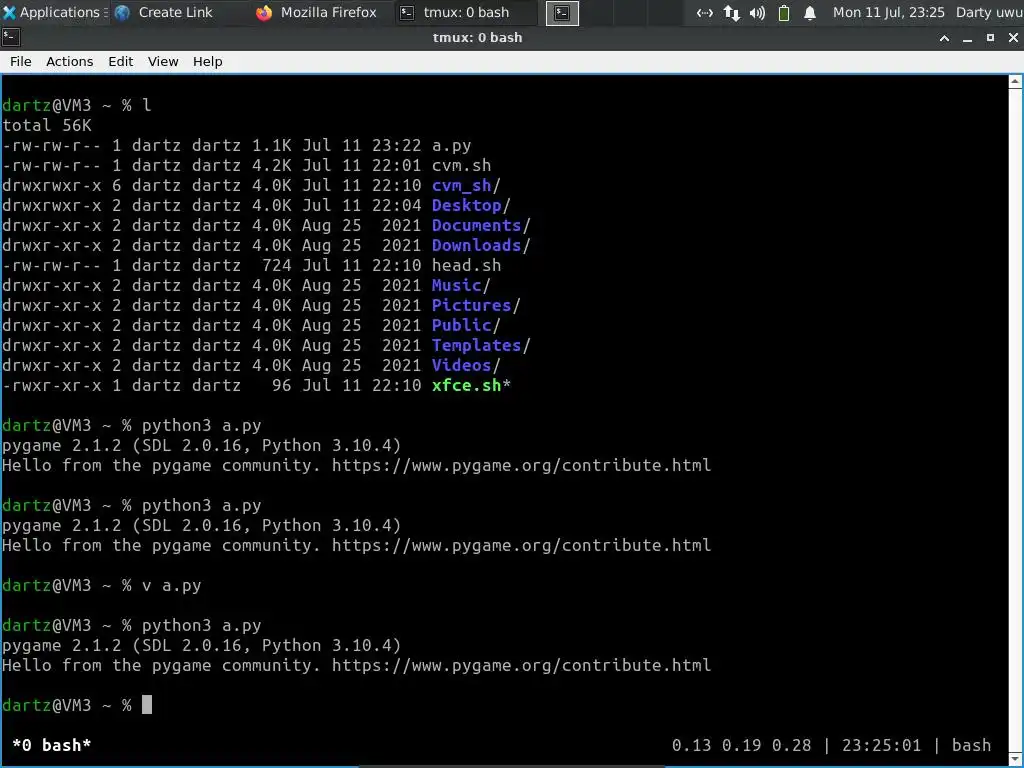Screen dimensions: 1024x768
Task: Maximize the tmux terminal window
Action: pos(990,38)
